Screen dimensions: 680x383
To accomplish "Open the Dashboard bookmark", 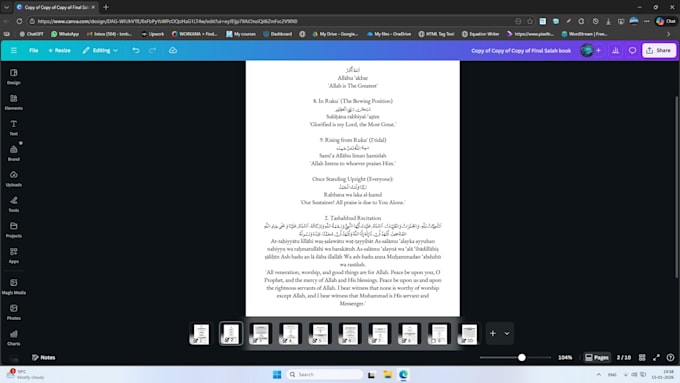I will 278,34.
